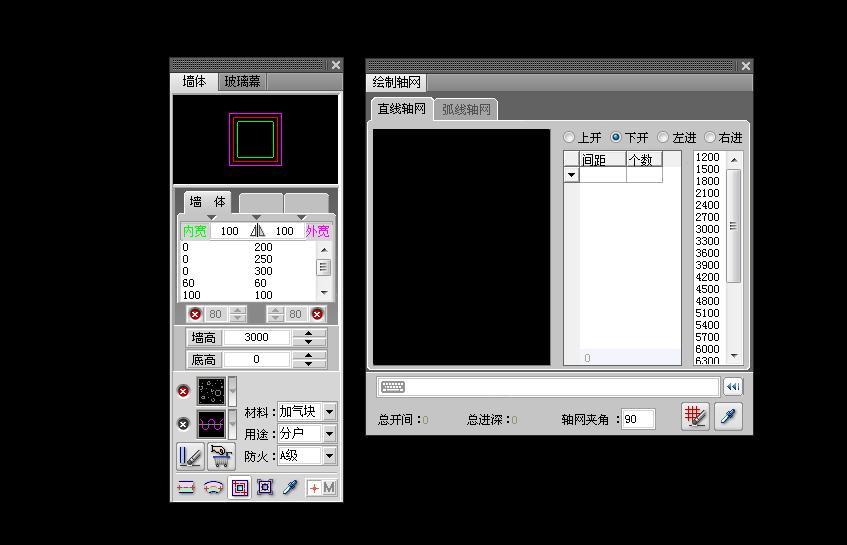Expand the dropdown arrow in spacing table row
The width and height of the screenshot is (847, 545).
click(x=572, y=175)
